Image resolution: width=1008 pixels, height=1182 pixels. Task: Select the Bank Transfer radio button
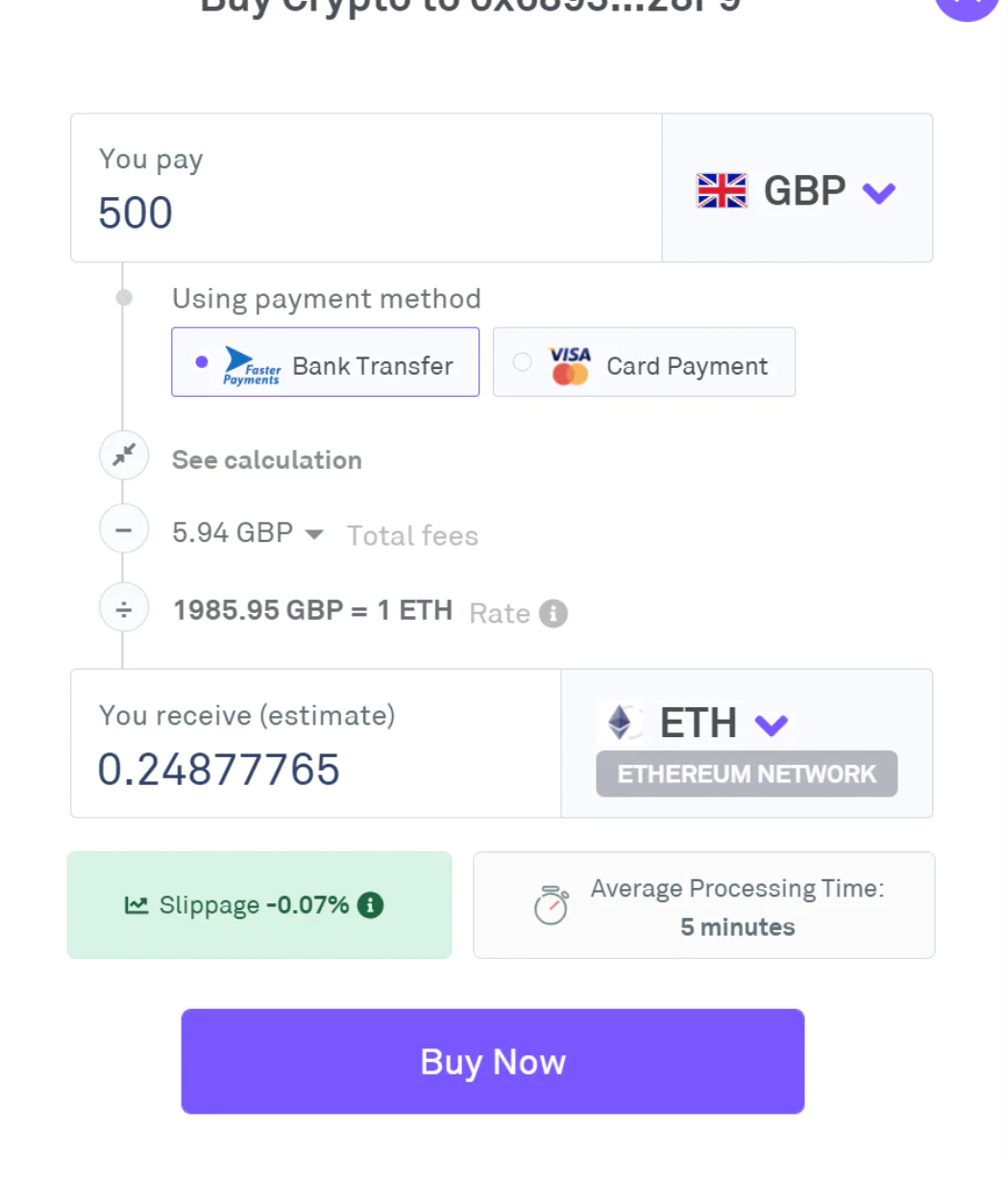click(202, 362)
